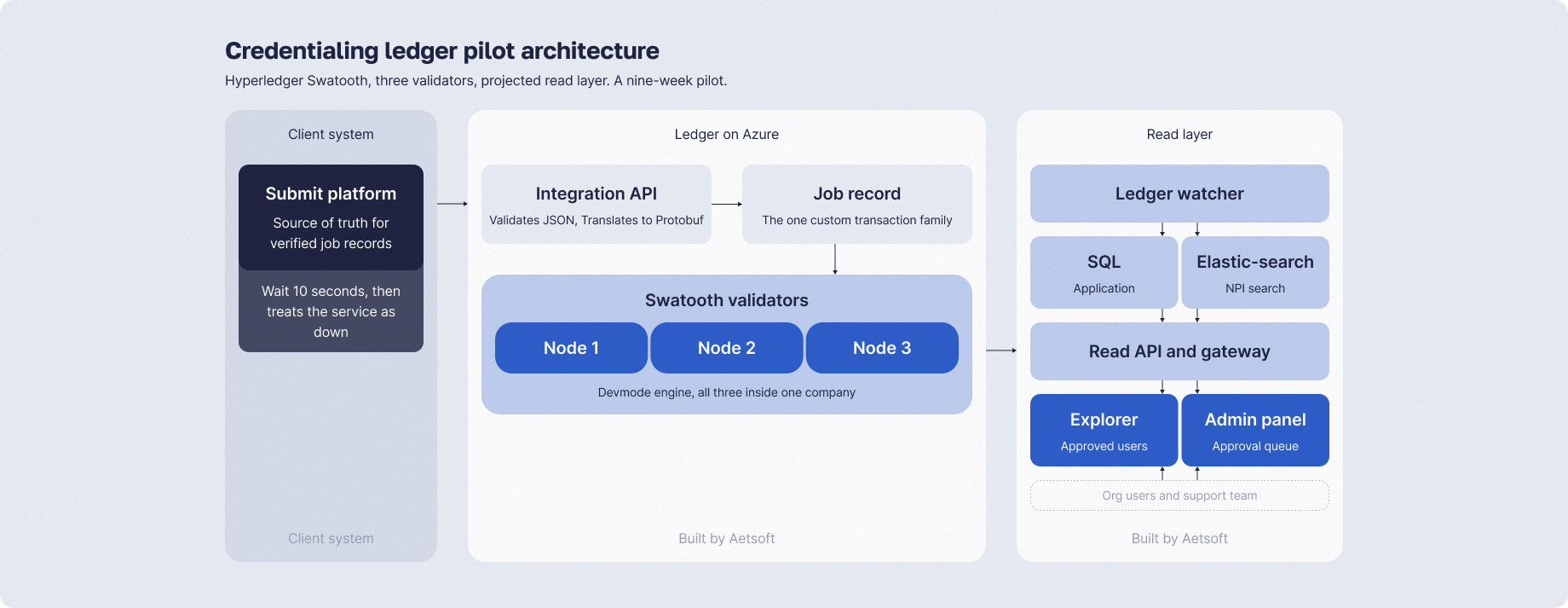Click the 'Ledger on Azure' column header
Viewport: 1568px width, 608px height.
[x=727, y=134]
